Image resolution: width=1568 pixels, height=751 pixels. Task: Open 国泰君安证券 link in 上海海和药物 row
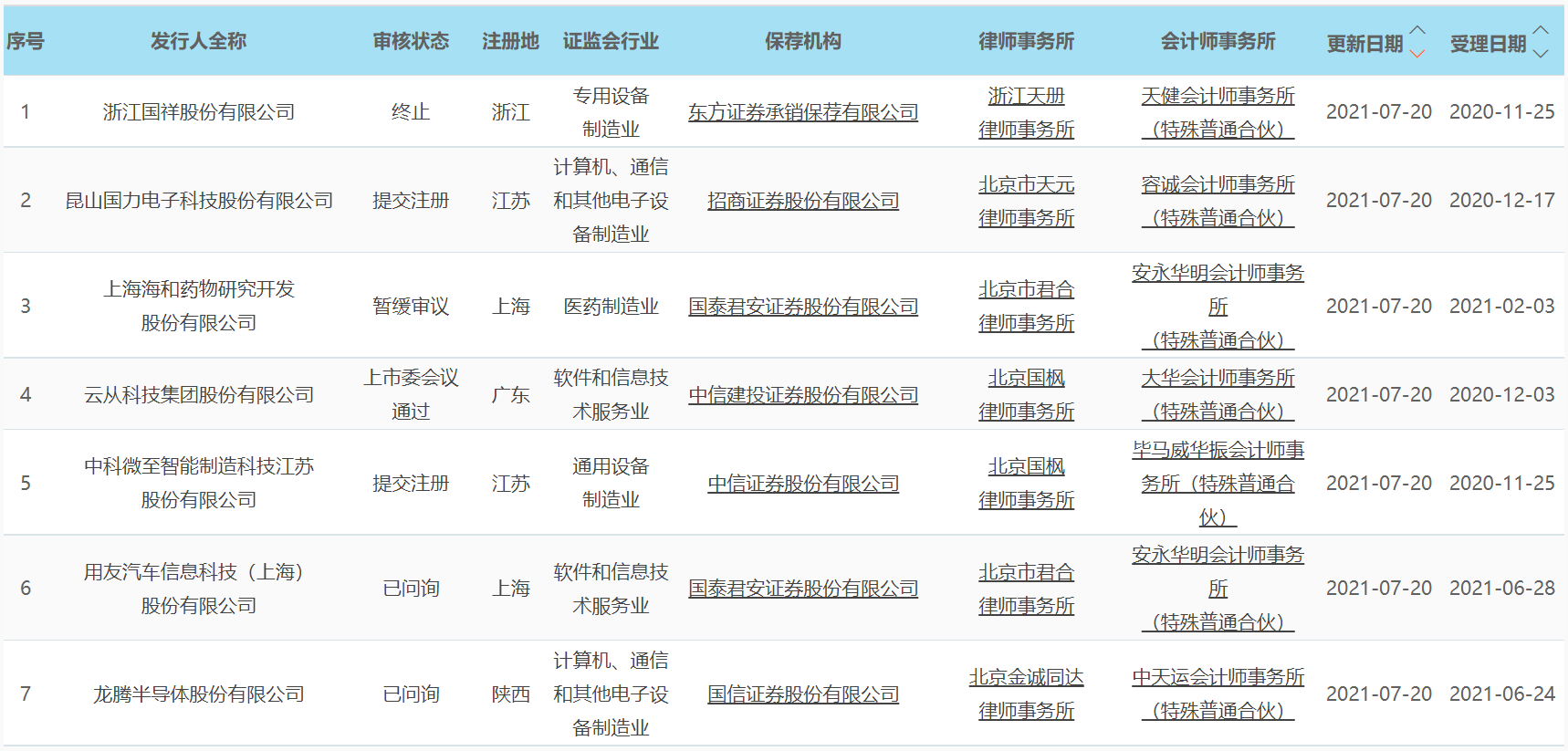[x=803, y=307]
